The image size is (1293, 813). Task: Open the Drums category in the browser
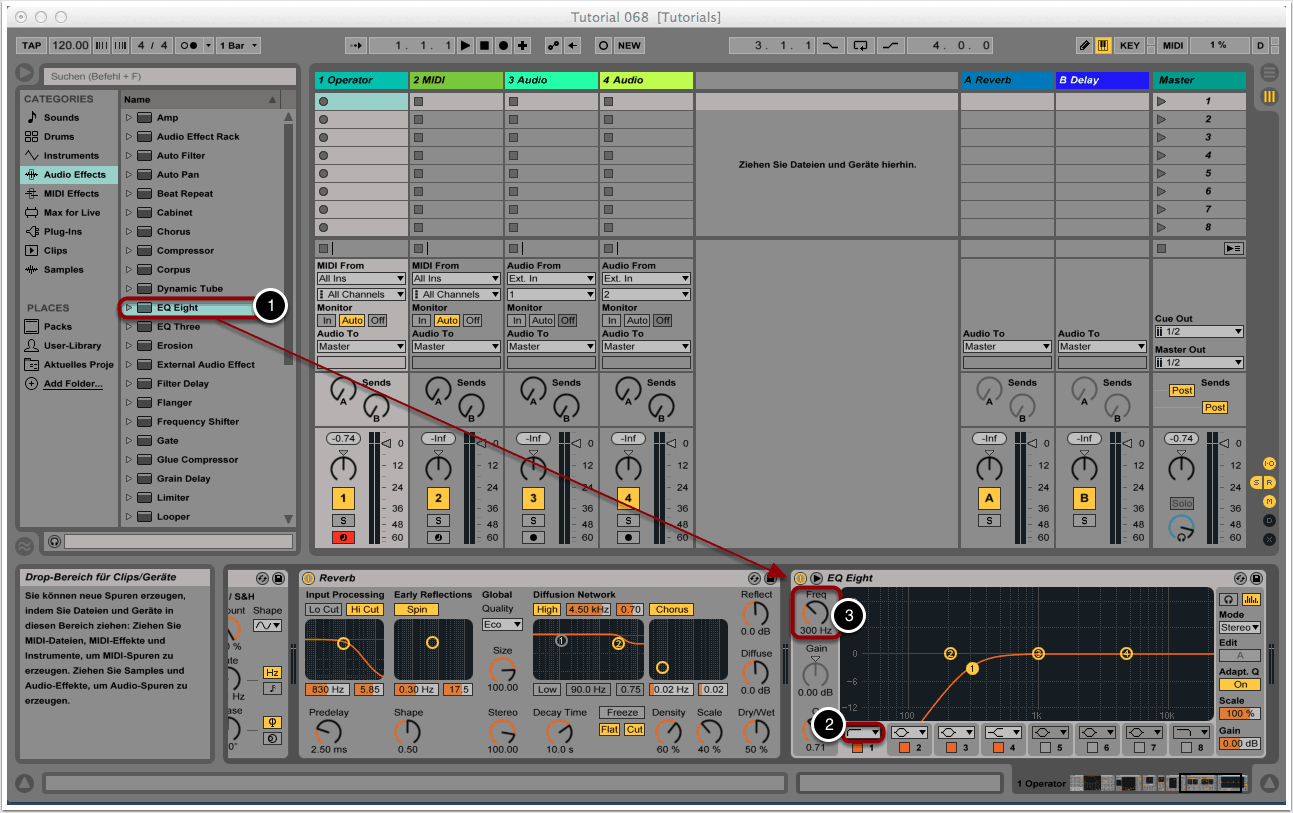click(x=59, y=137)
